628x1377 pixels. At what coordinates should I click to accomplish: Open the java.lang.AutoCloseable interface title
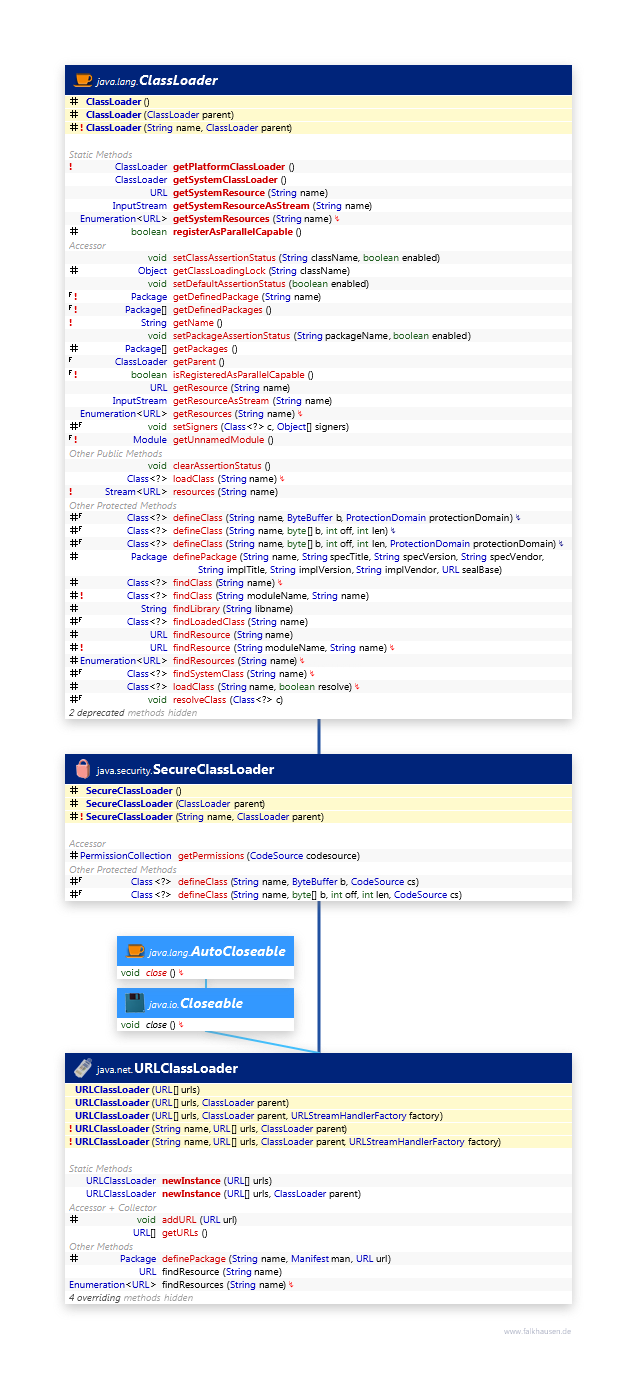tap(217, 951)
